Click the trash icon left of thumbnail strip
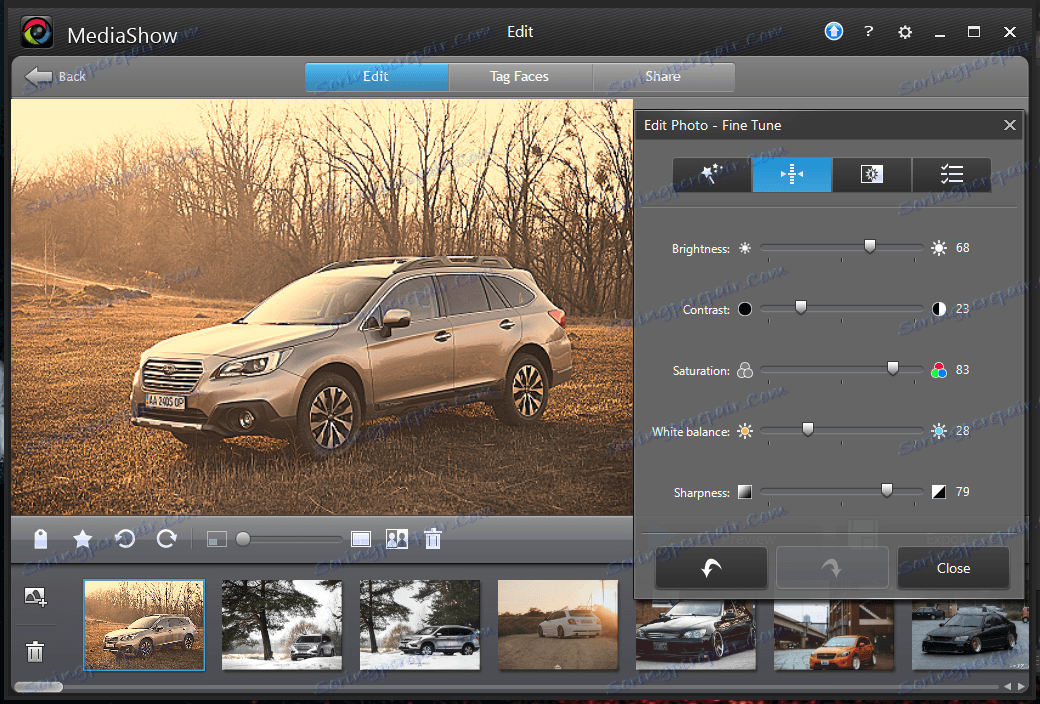Image resolution: width=1040 pixels, height=704 pixels. [35, 653]
